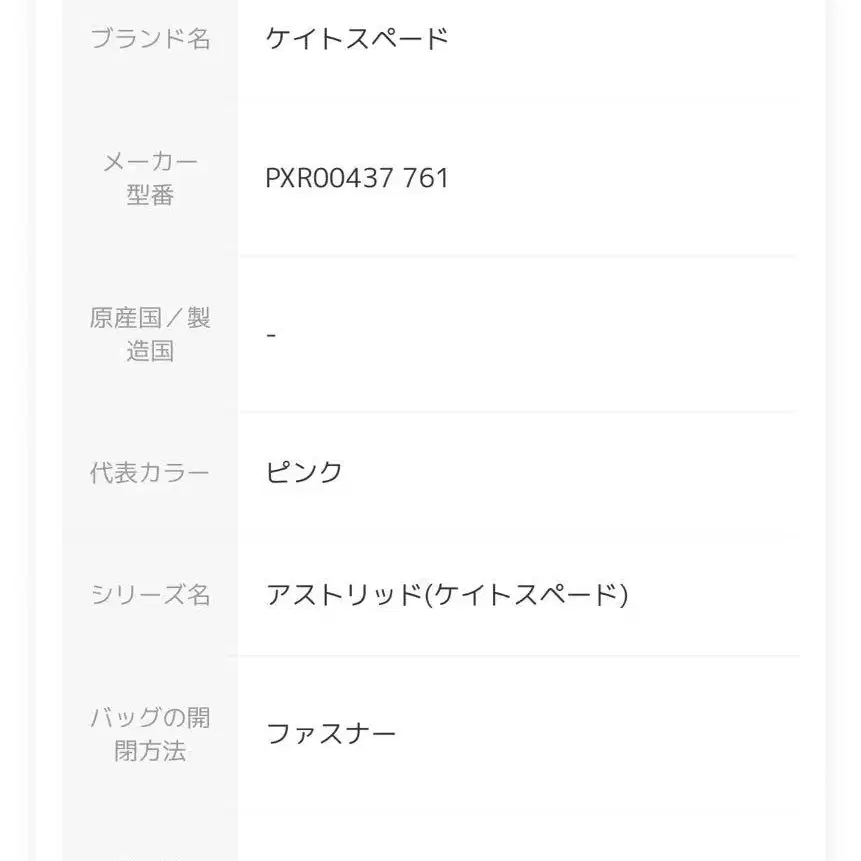Image resolution: width=861 pixels, height=861 pixels.
Task: Click the 造国 second line of origin label
Action: 150,351
